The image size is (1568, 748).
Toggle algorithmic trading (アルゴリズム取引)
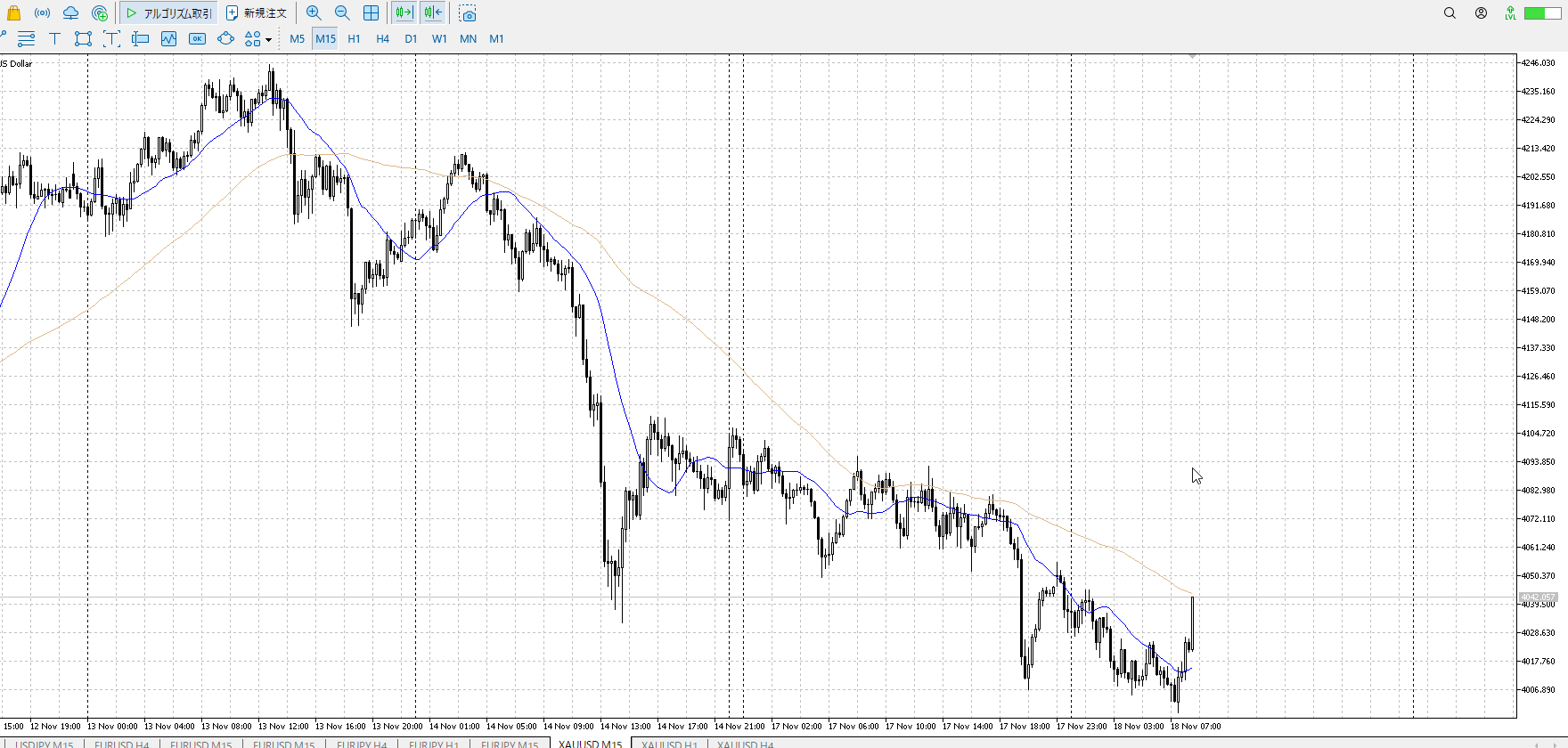[x=168, y=13]
